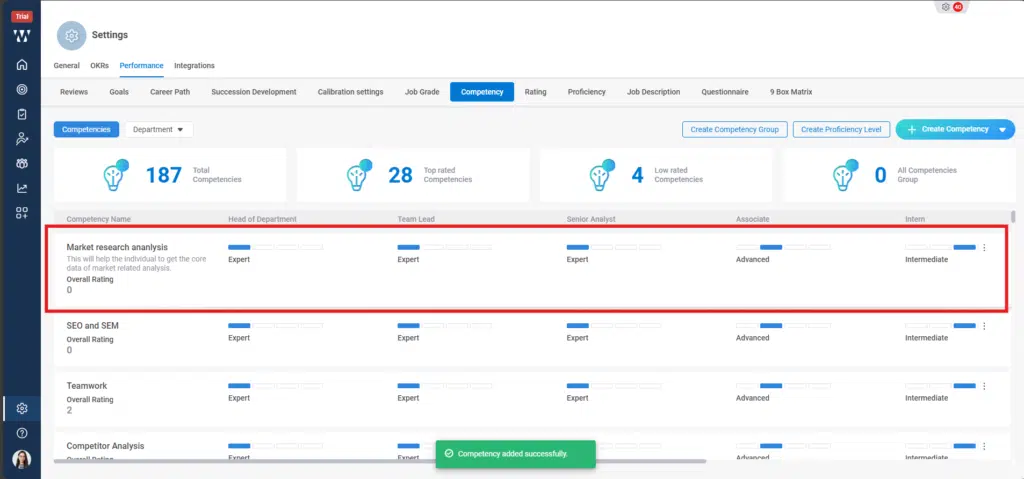Screen dimensions: 1024x479
Task: Expand the Create Competency dropdown arrow
Action: tap(1002, 130)
